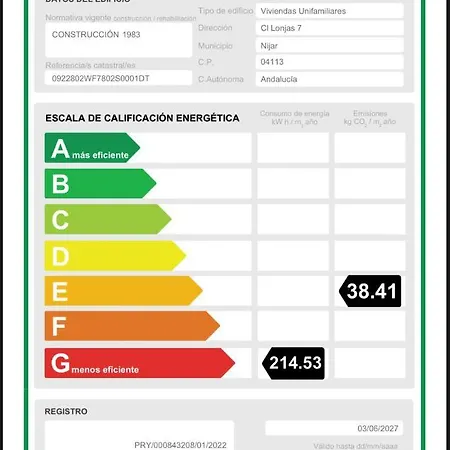Click the CONSTRUCCIÓN 1983 field

click(118, 40)
